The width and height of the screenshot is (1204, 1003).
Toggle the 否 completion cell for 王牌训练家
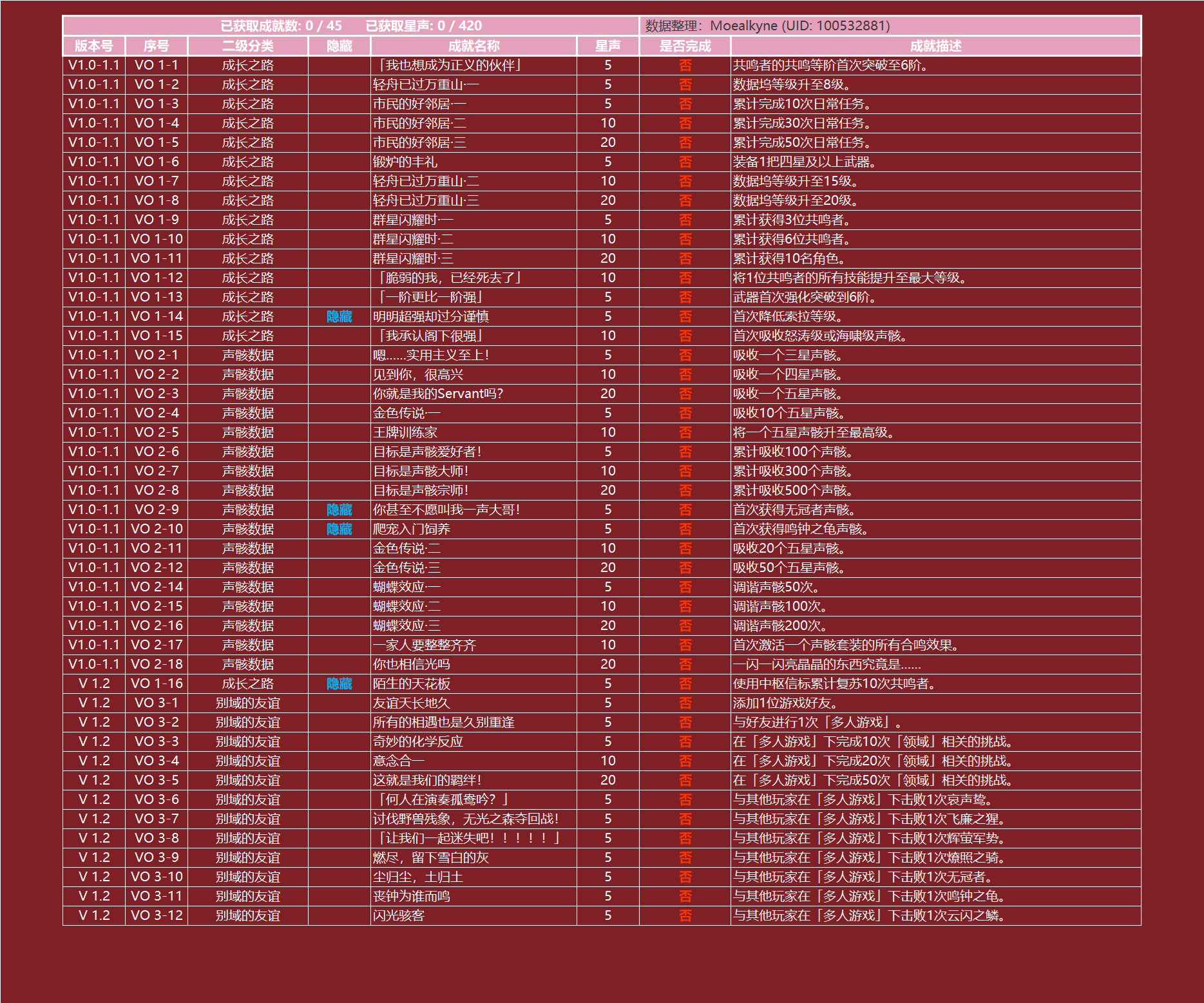click(x=685, y=432)
